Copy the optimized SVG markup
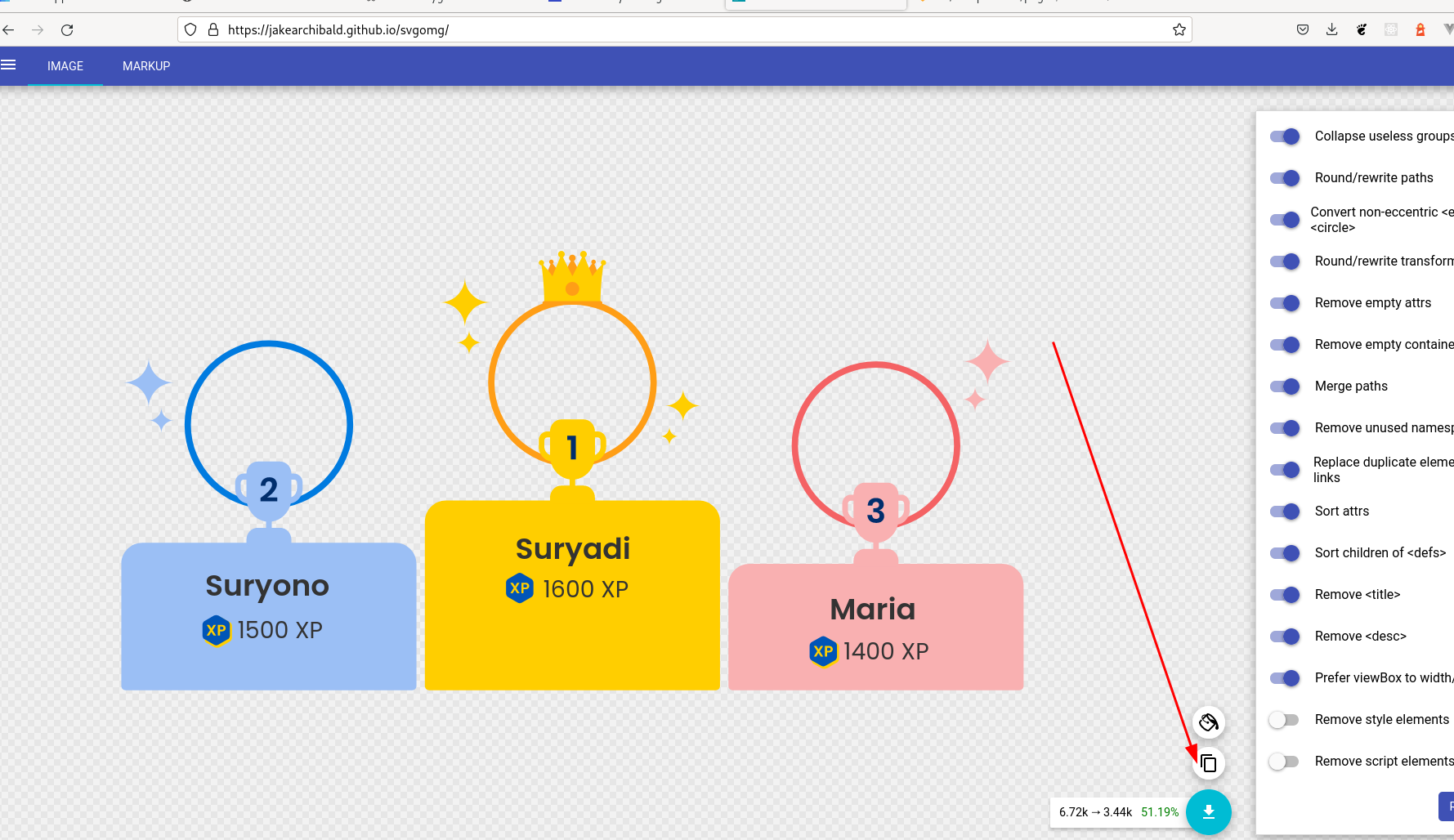Viewport: 1454px width, 840px height. pyautogui.click(x=1208, y=762)
